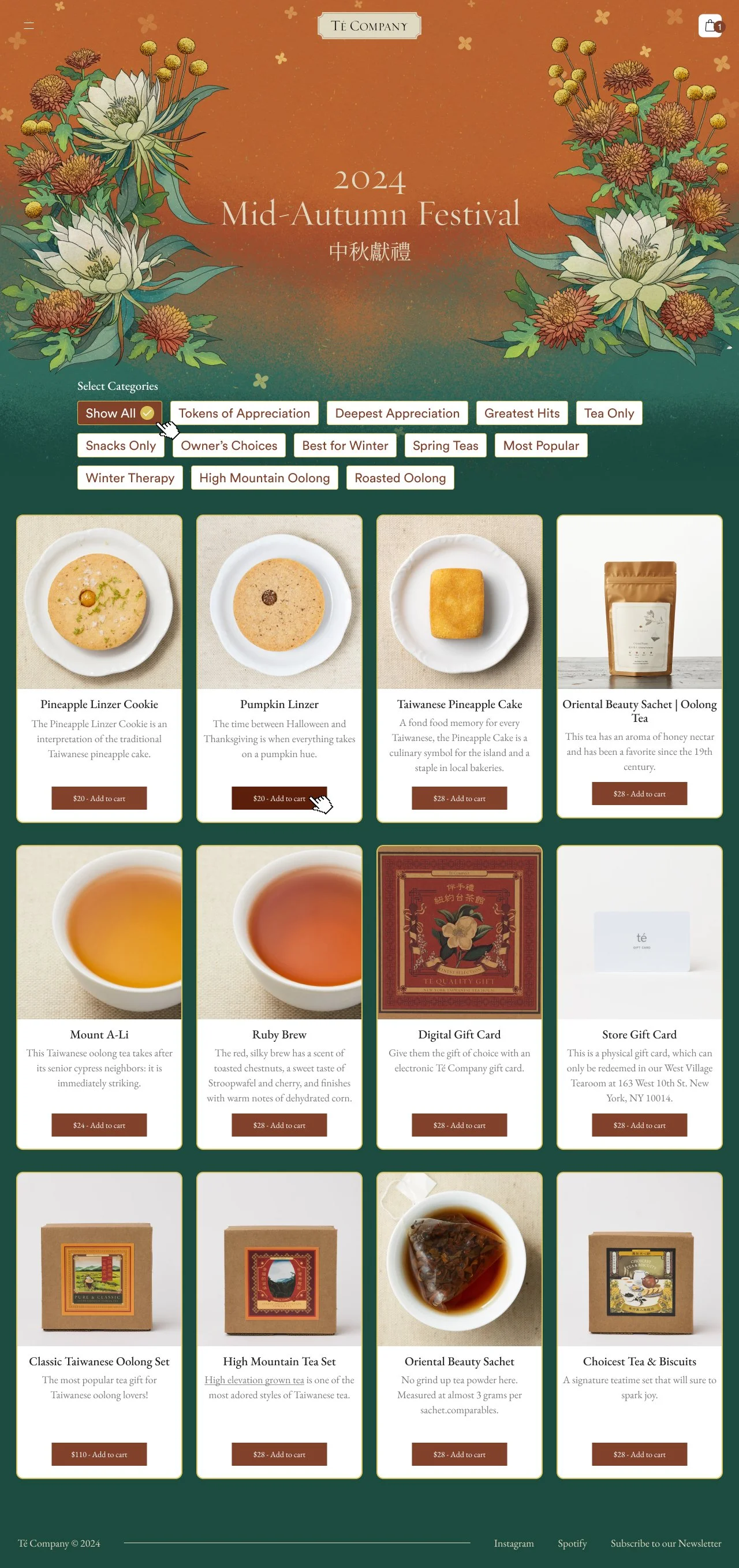Filter by Roasted Oolong
739x1568 pixels.
click(x=400, y=478)
